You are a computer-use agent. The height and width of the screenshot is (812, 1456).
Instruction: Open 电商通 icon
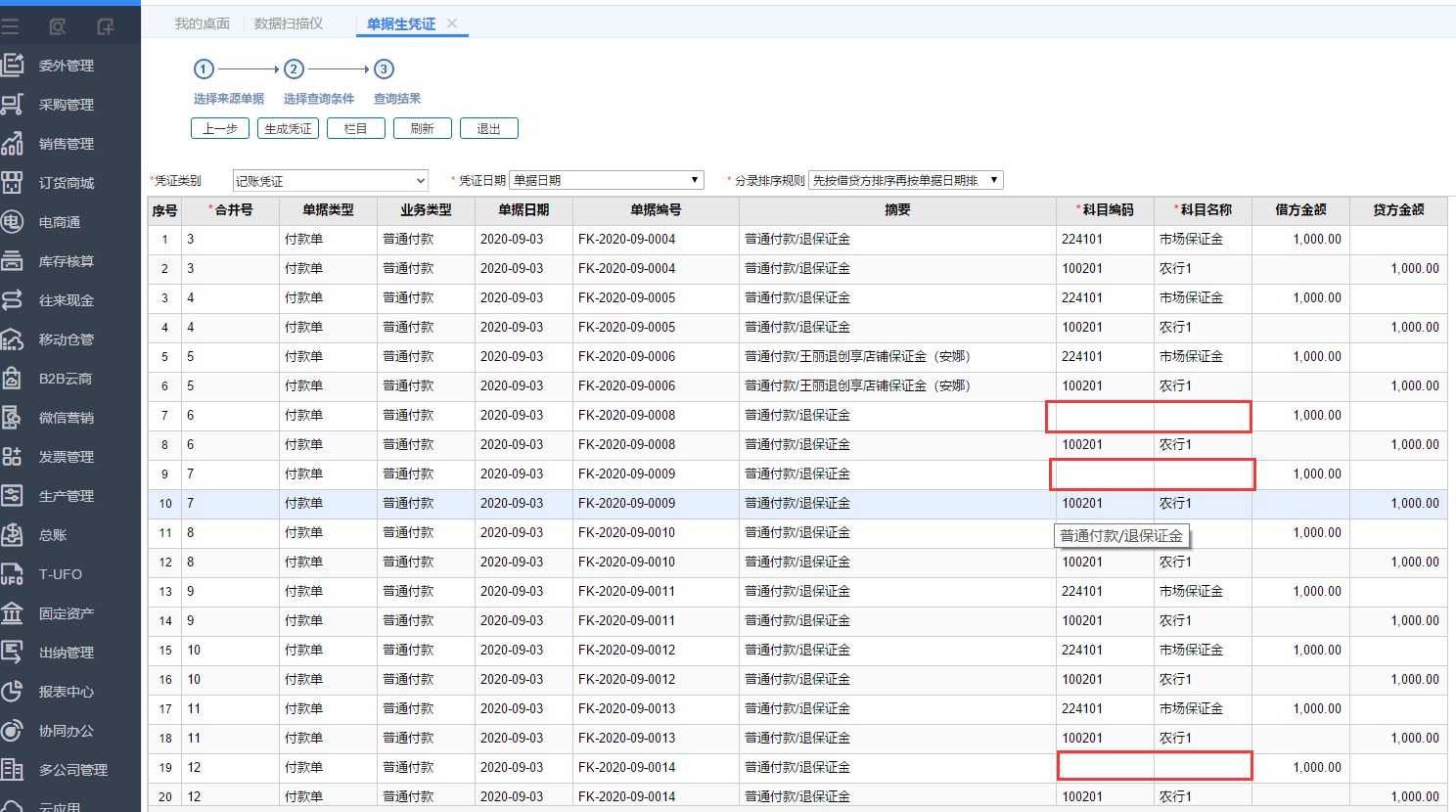[x=12, y=222]
